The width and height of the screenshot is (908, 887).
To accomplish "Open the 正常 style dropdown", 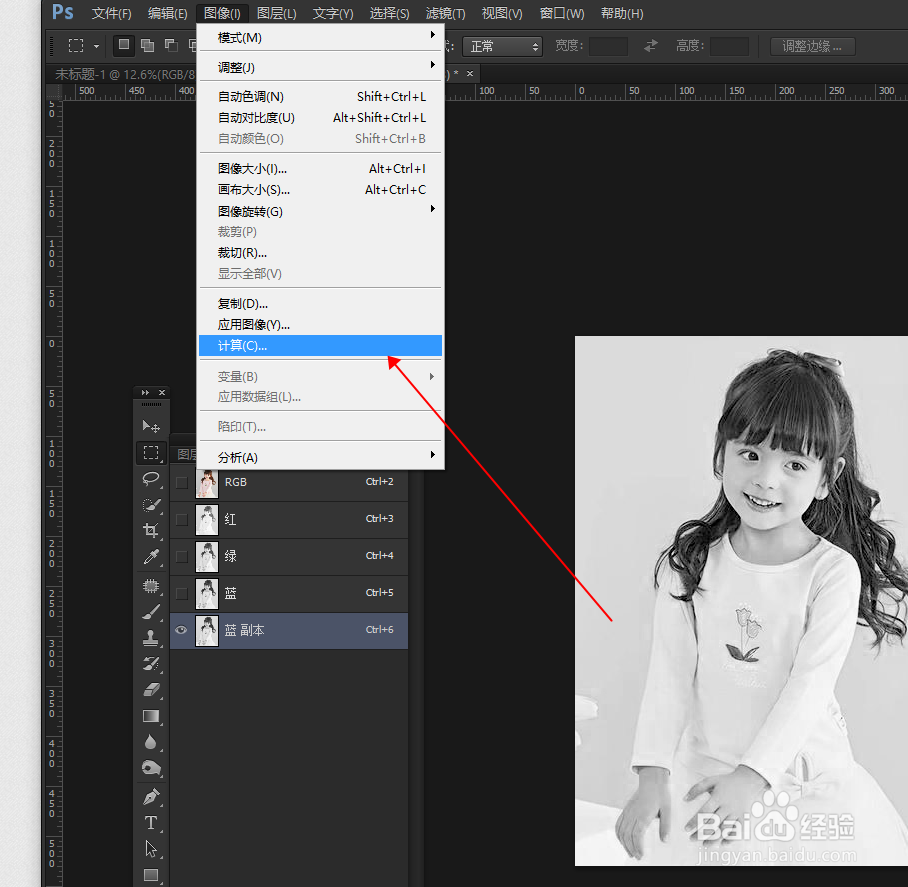I will (502, 46).
